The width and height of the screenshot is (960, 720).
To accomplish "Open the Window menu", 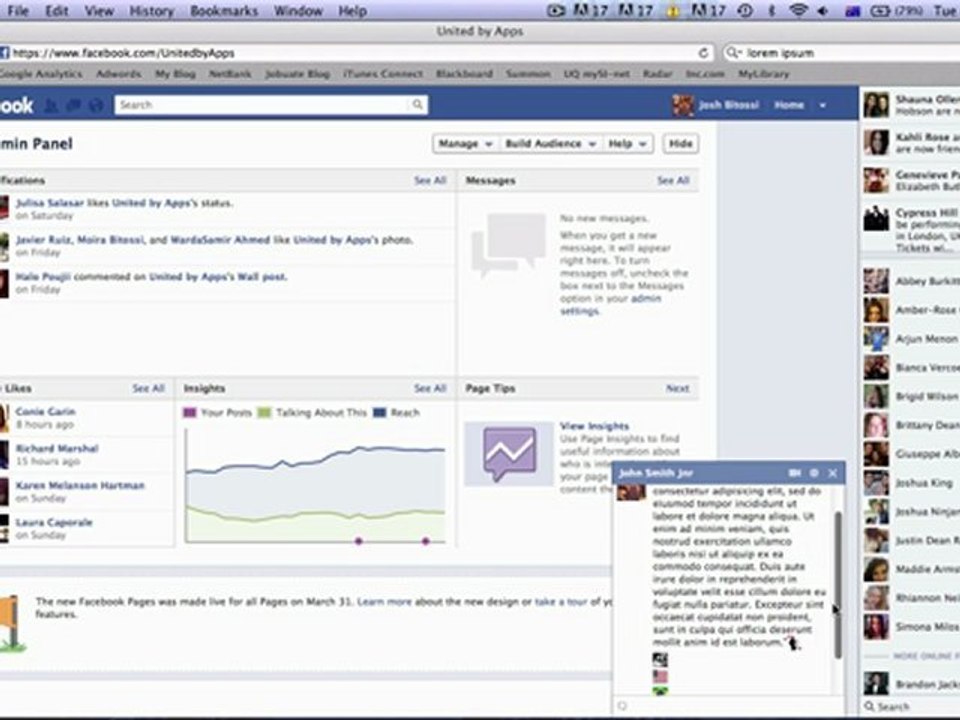I will 298,10.
